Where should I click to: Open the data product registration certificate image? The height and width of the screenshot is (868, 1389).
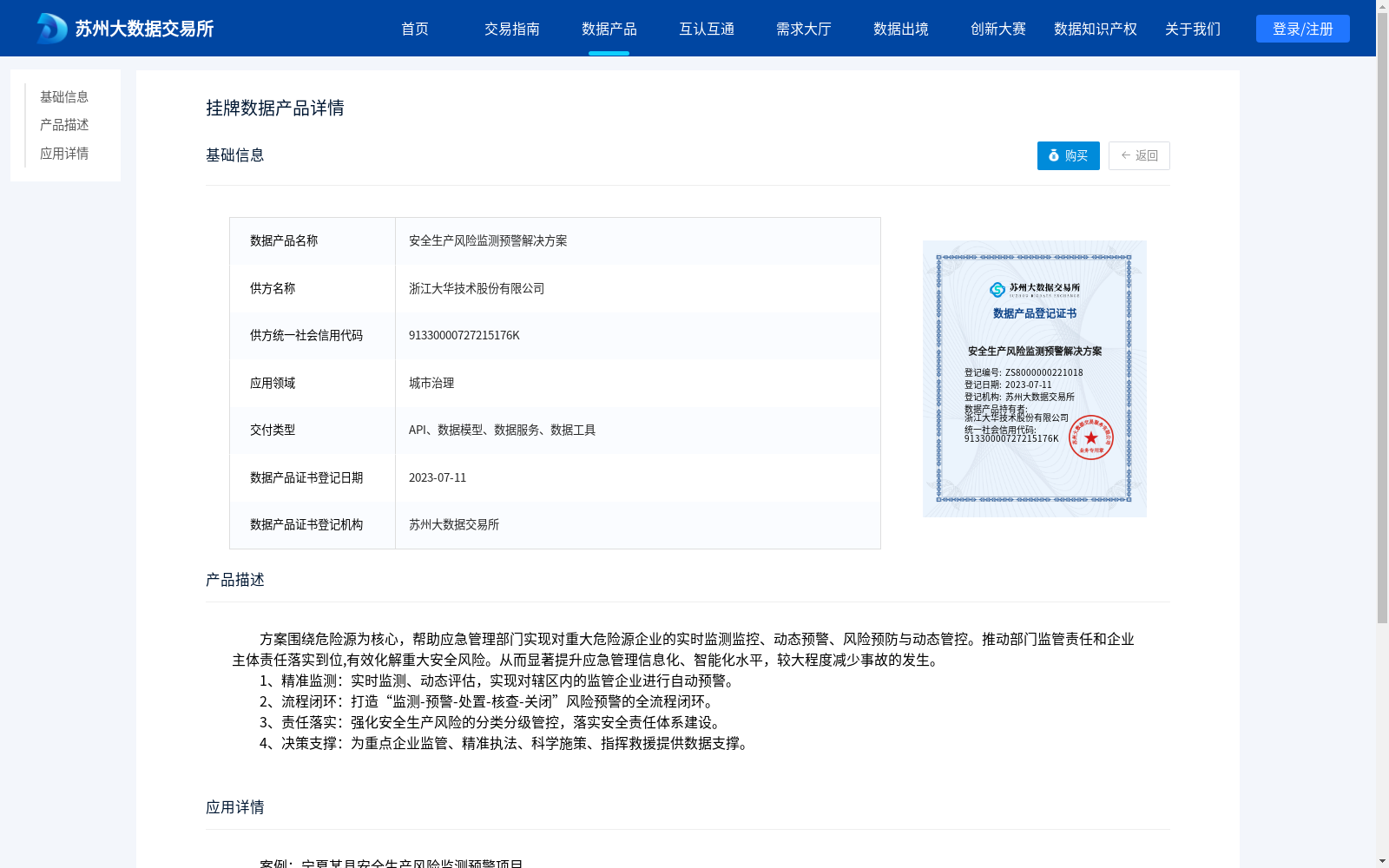(x=1035, y=378)
